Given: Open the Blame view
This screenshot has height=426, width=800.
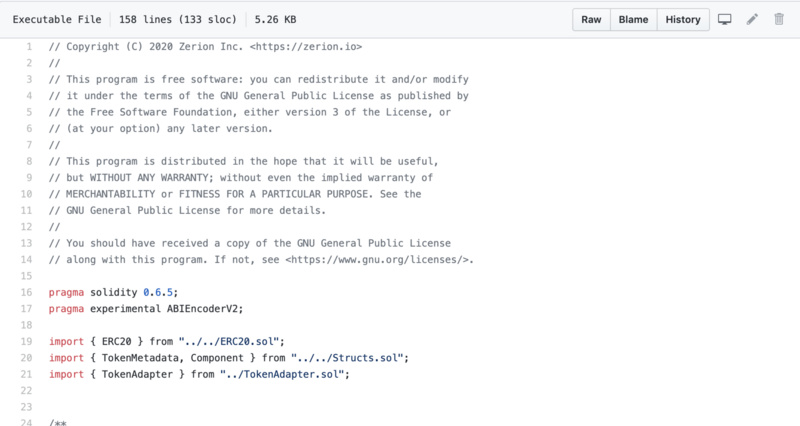Looking at the screenshot, I should [633, 19].
